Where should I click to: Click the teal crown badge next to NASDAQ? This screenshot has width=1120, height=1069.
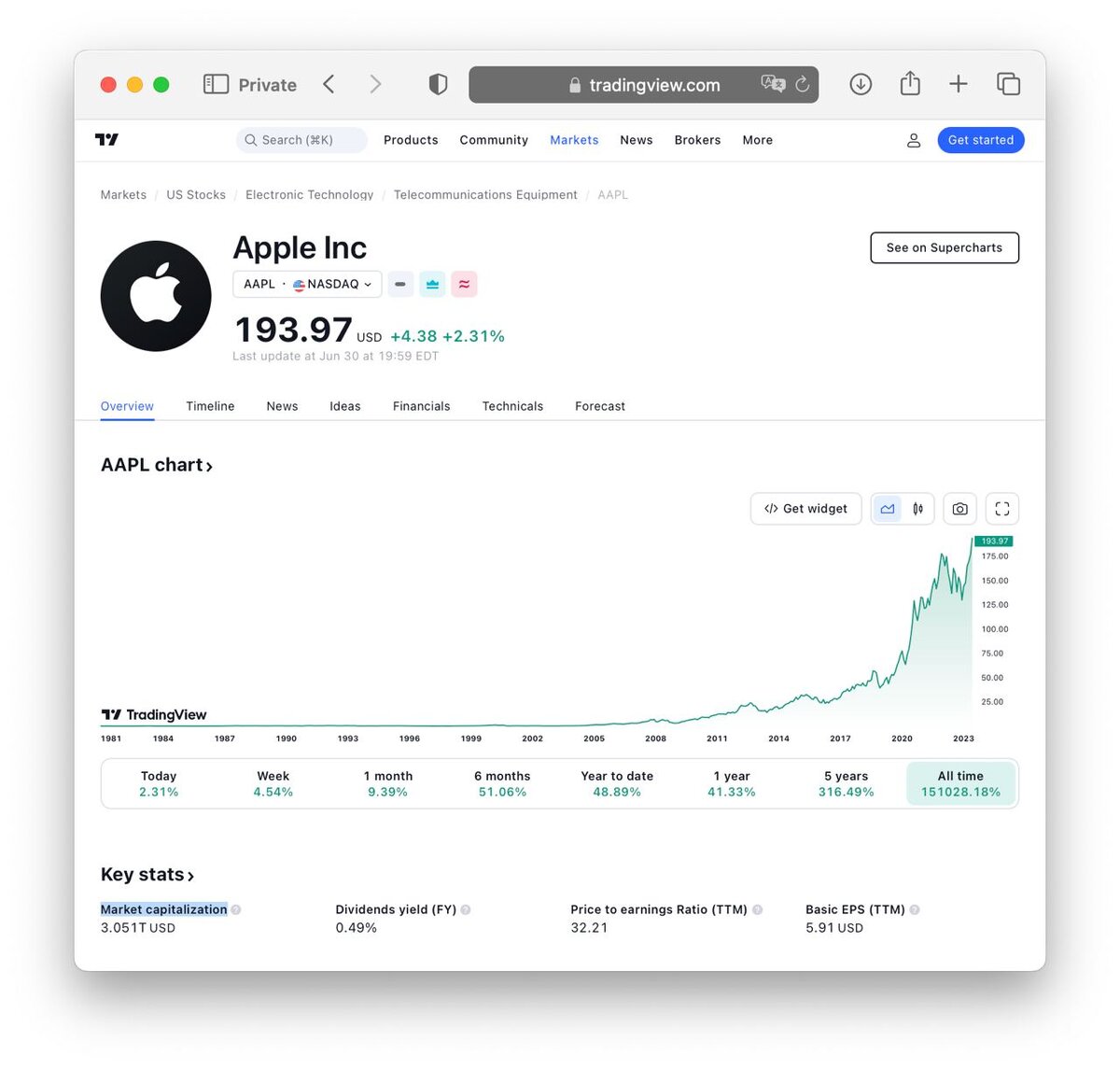pyautogui.click(x=432, y=284)
